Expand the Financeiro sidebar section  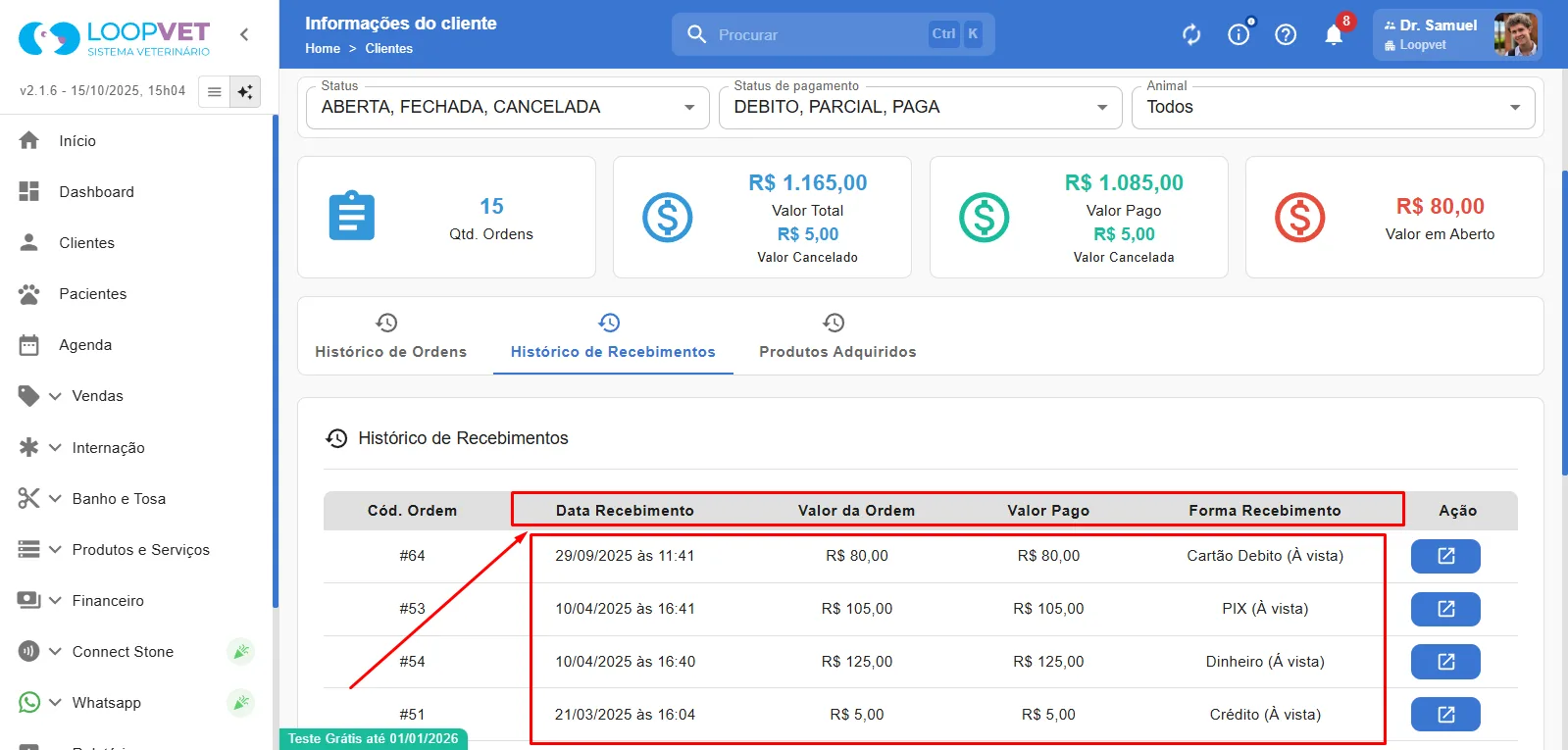coord(108,601)
